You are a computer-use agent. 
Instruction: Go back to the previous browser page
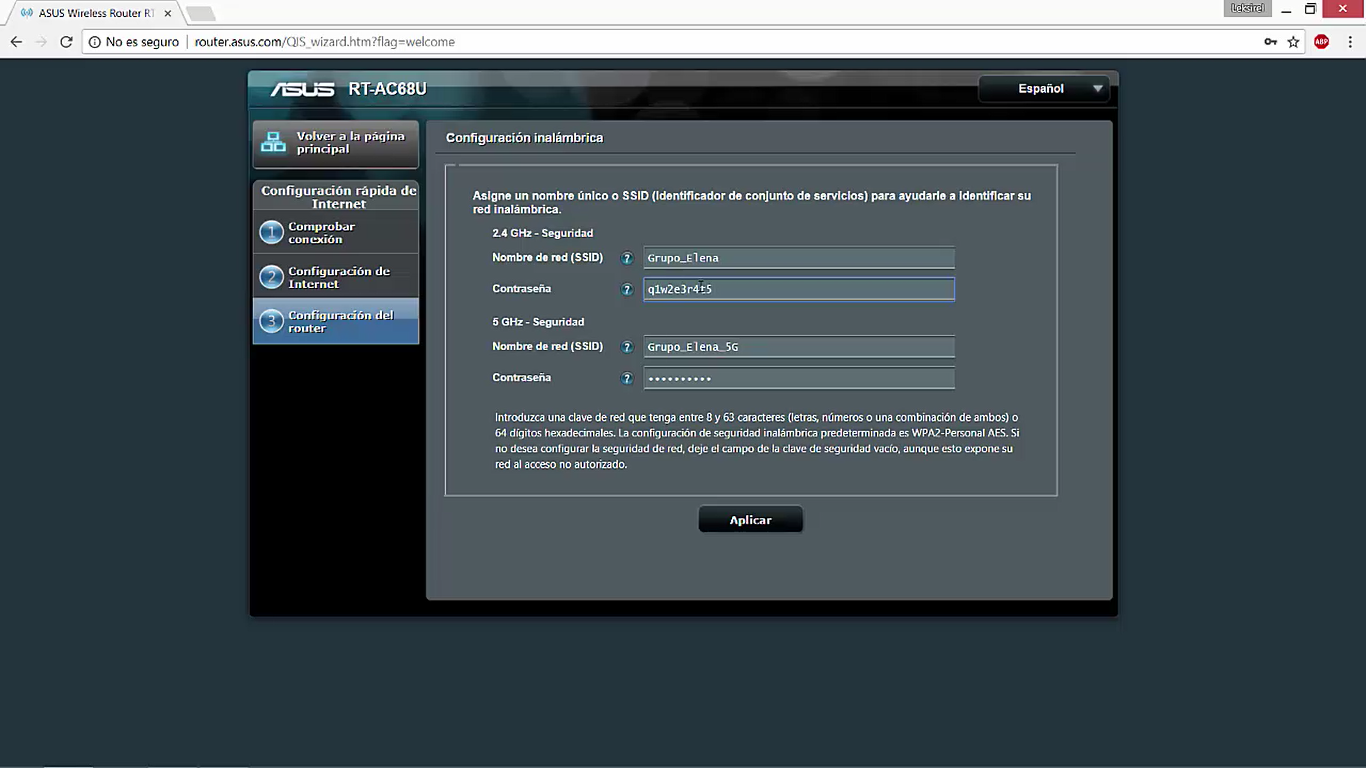point(16,42)
